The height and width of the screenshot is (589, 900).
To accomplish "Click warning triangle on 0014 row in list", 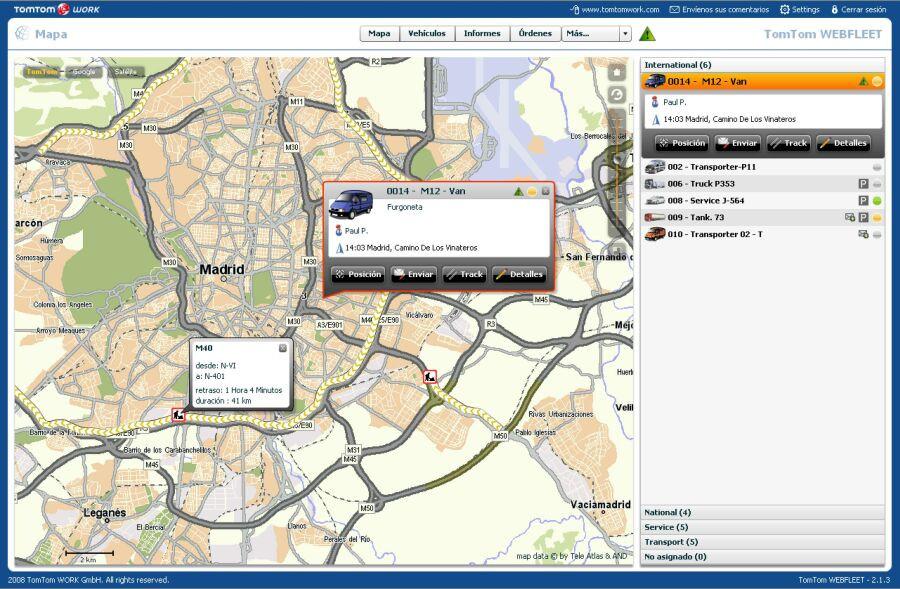I will 863,82.
